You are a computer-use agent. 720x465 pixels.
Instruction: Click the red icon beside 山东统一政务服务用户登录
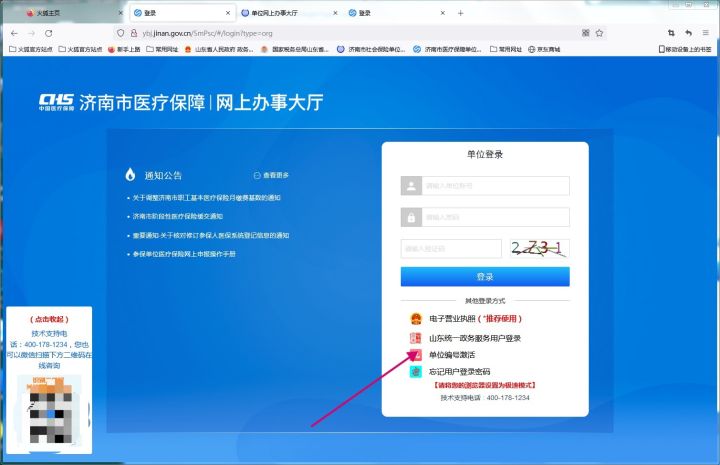click(416, 338)
